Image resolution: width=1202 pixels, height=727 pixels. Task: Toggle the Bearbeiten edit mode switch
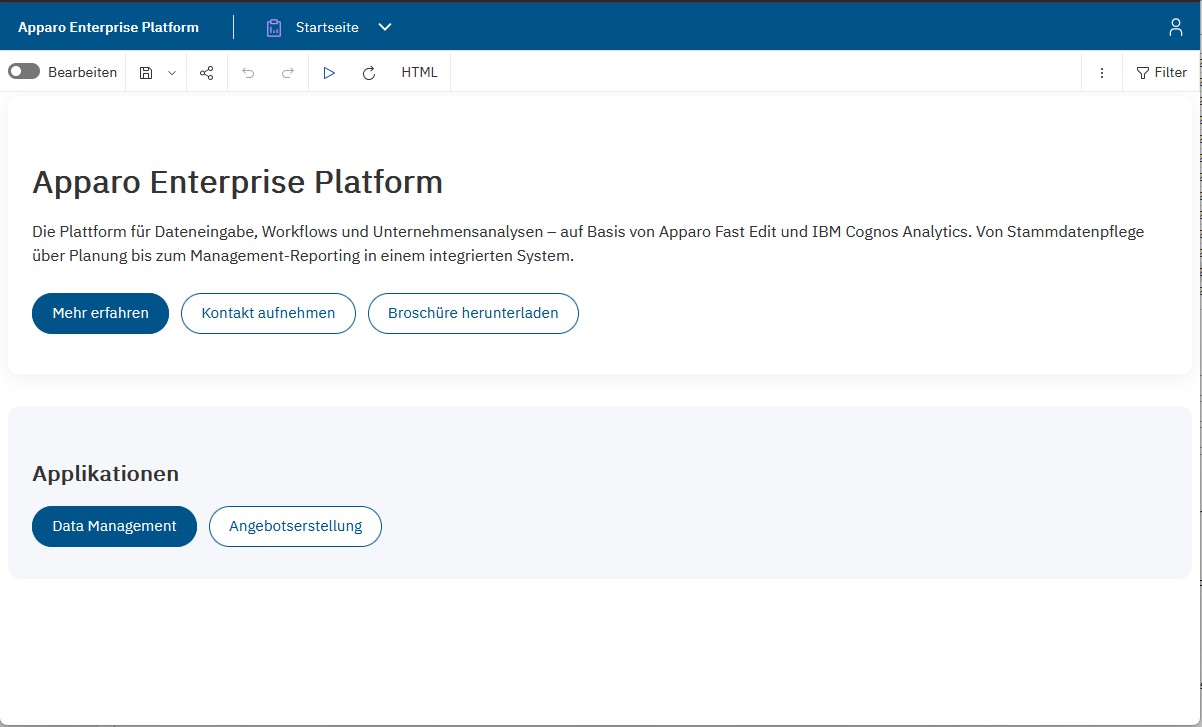(x=24, y=72)
